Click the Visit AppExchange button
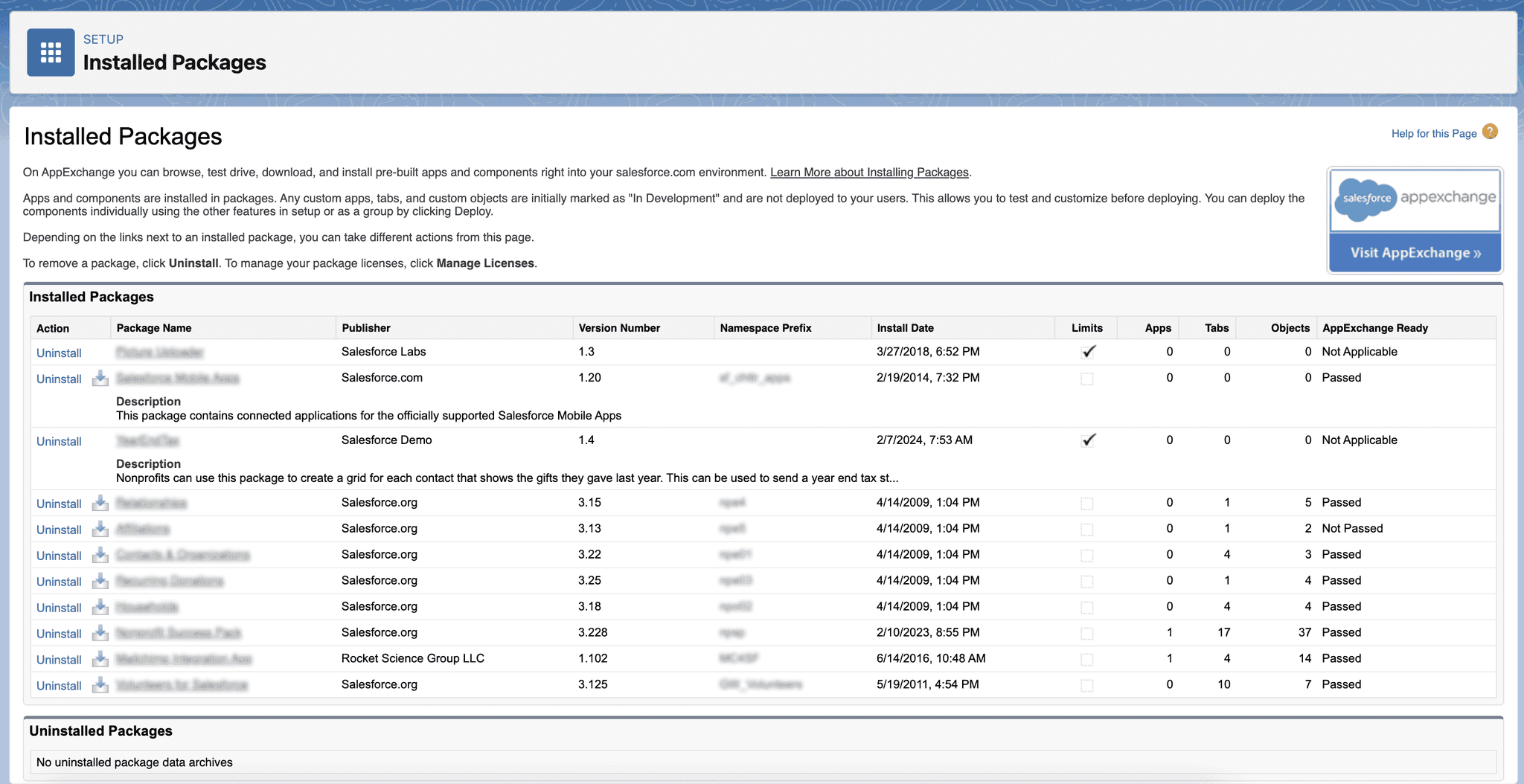 click(x=1414, y=252)
